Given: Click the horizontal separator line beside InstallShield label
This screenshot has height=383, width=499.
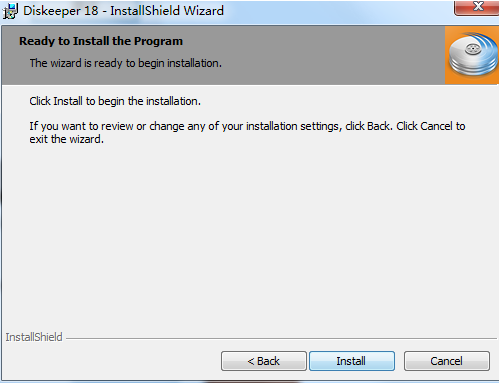Looking at the screenshot, I should tap(281, 339).
